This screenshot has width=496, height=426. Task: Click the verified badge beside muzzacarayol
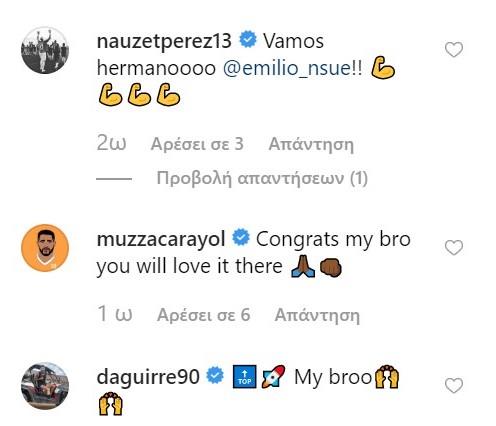click(241, 237)
